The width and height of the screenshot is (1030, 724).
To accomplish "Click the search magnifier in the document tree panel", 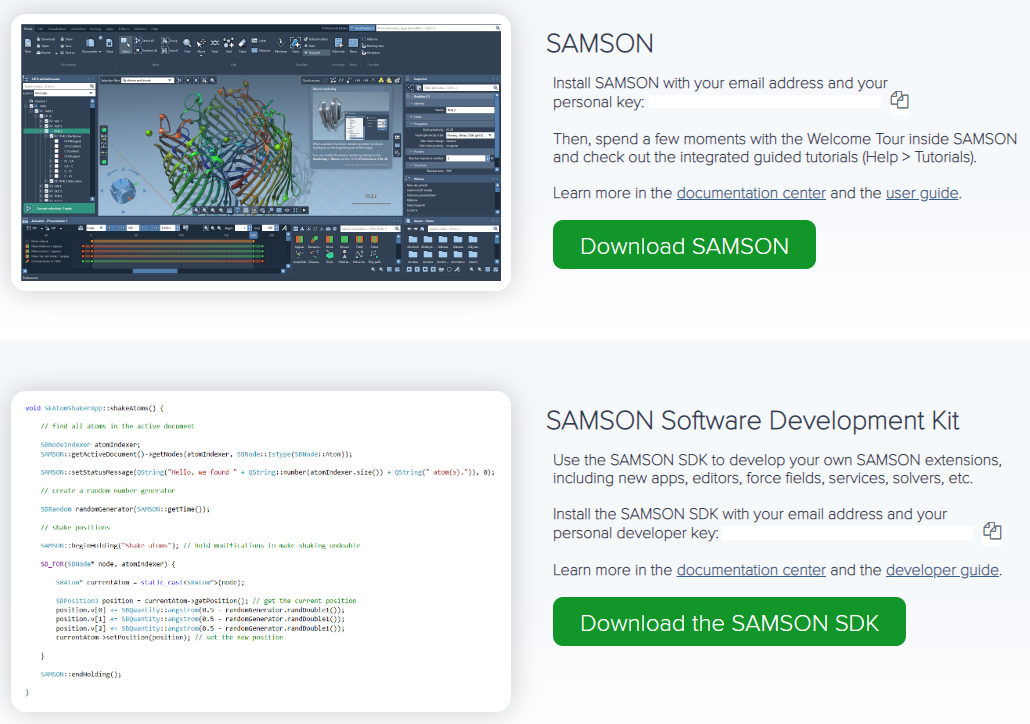I will coord(91,85).
